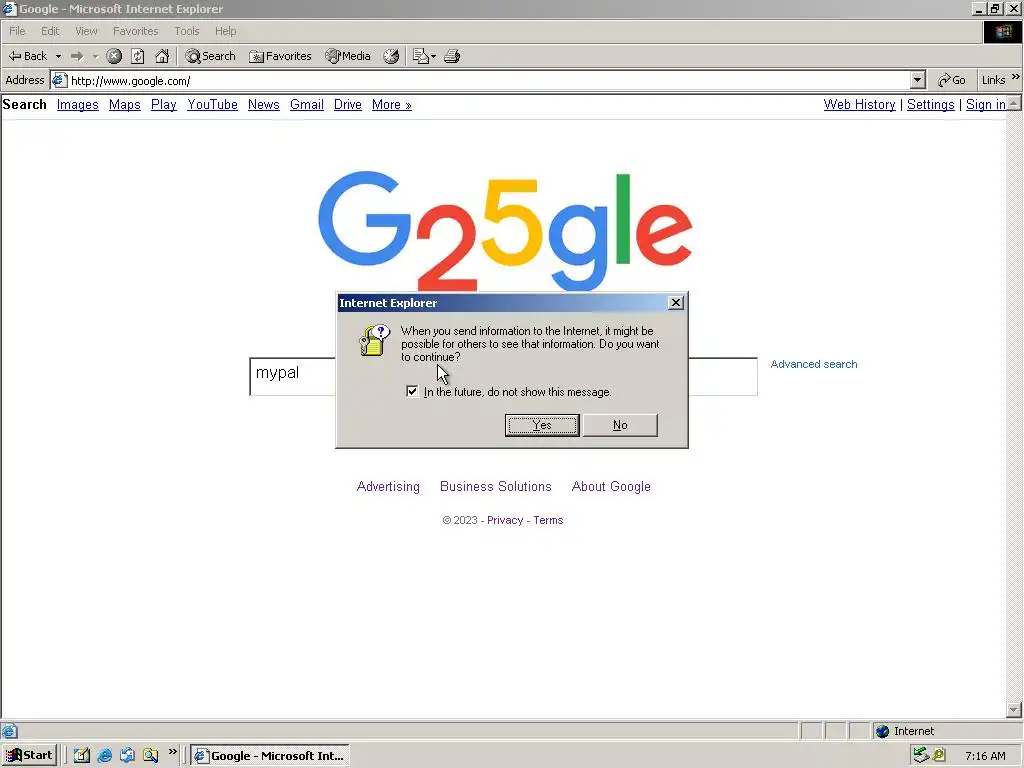Open the File menu
The height and width of the screenshot is (768, 1024).
point(17,31)
